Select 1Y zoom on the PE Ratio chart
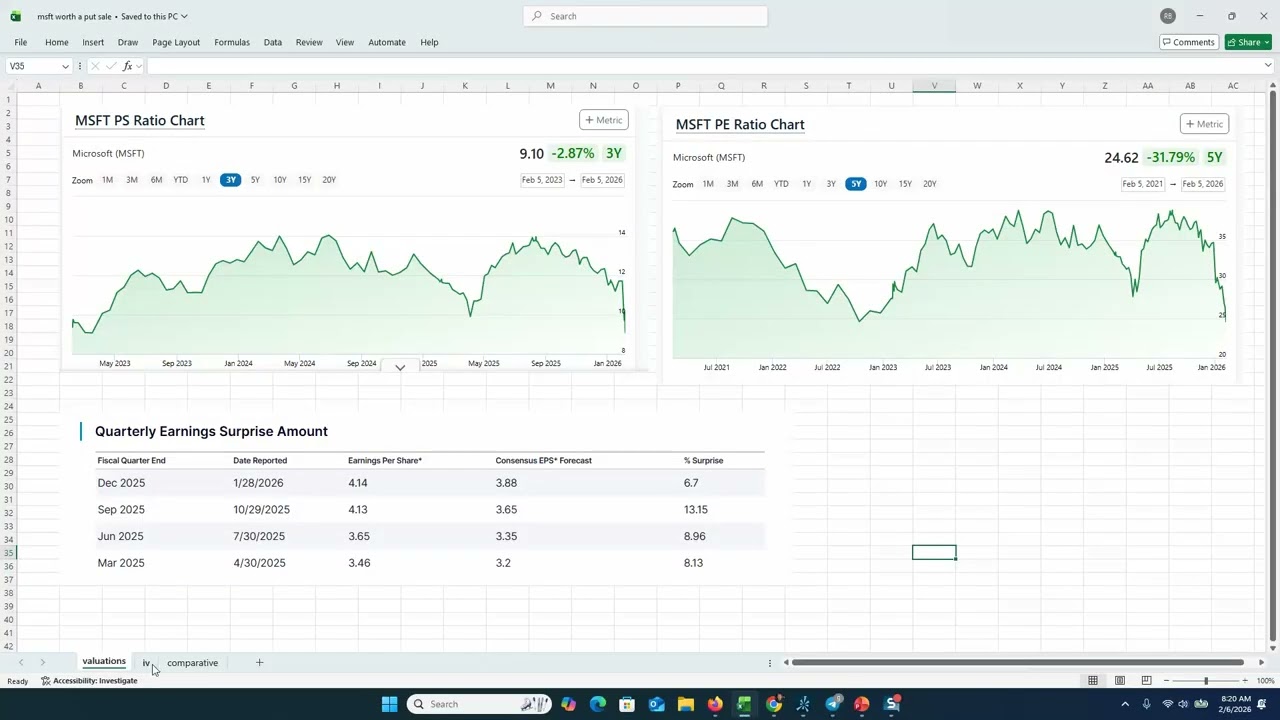The width and height of the screenshot is (1280, 720). [x=806, y=184]
